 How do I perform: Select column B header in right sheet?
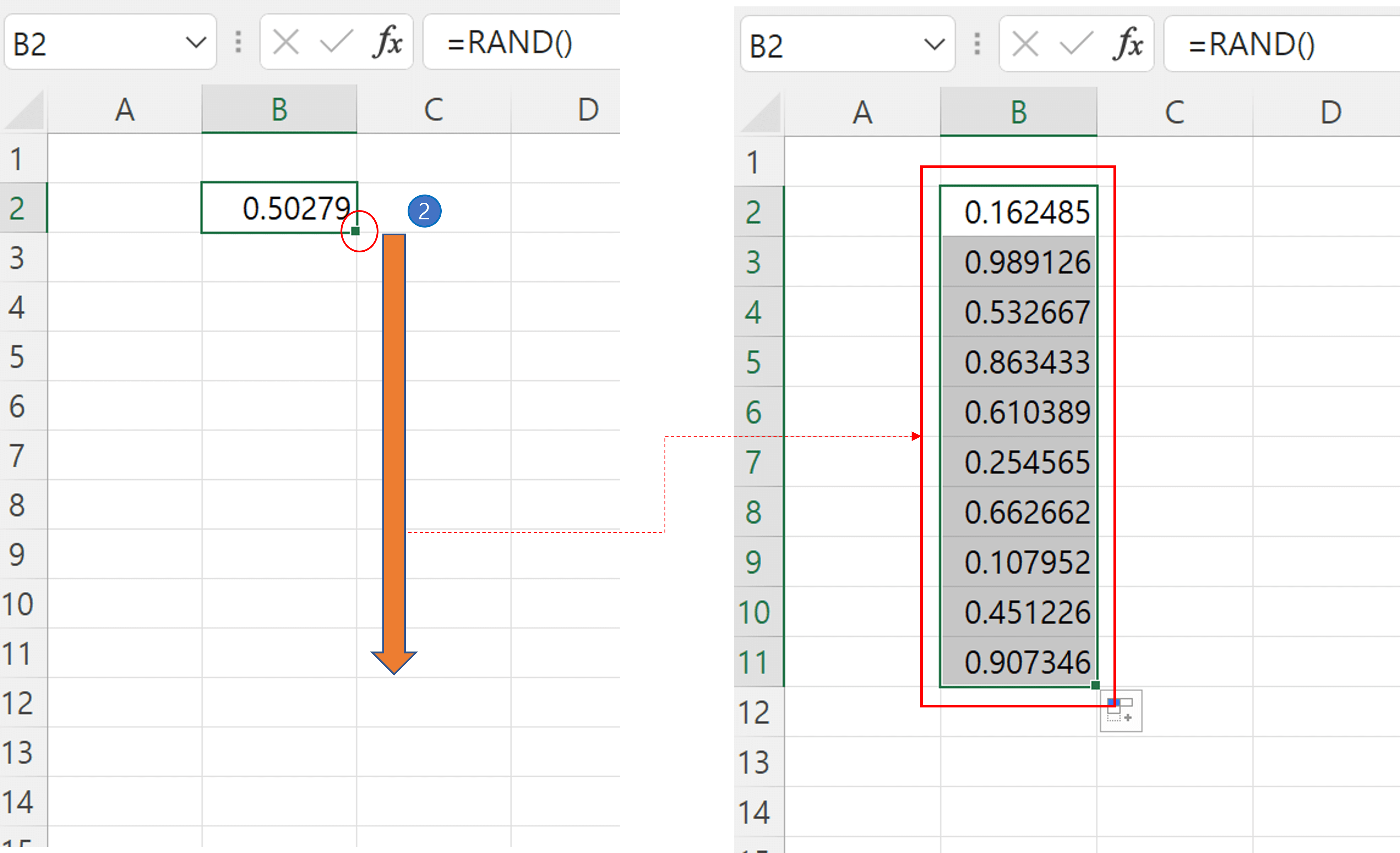point(1018,112)
